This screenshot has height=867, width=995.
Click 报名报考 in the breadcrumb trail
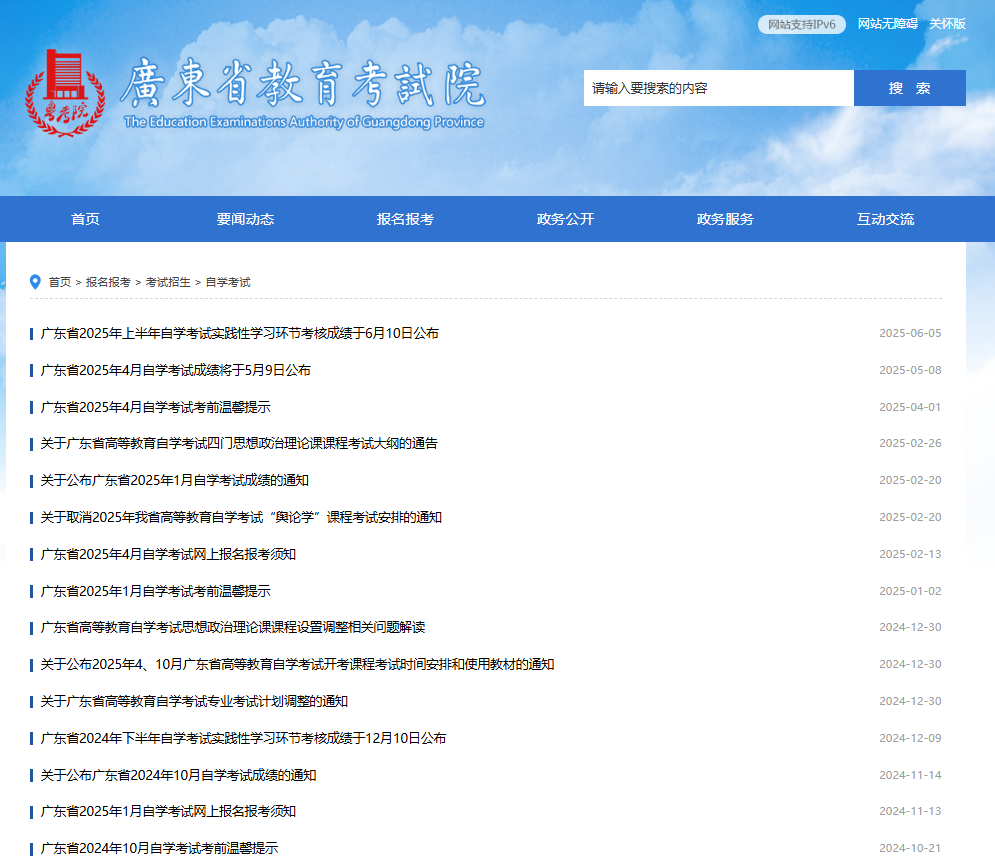(108, 282)
